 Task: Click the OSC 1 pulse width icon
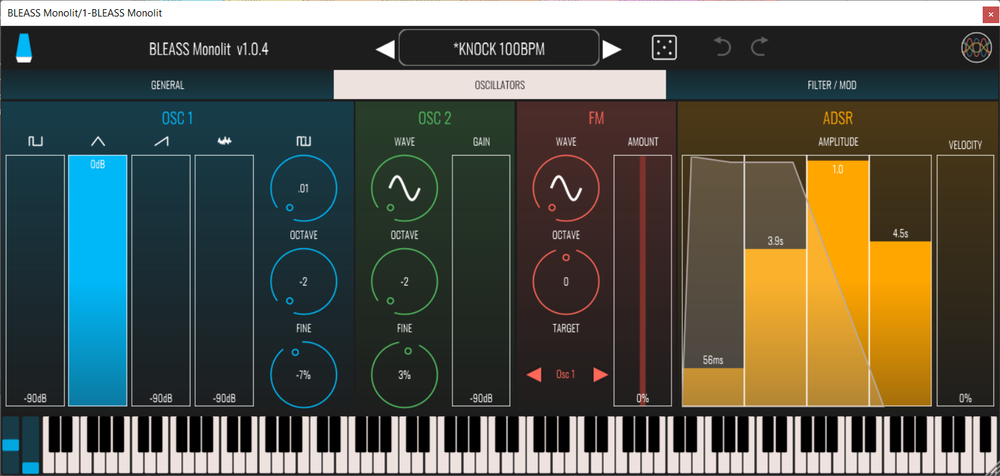coord(303,142)
